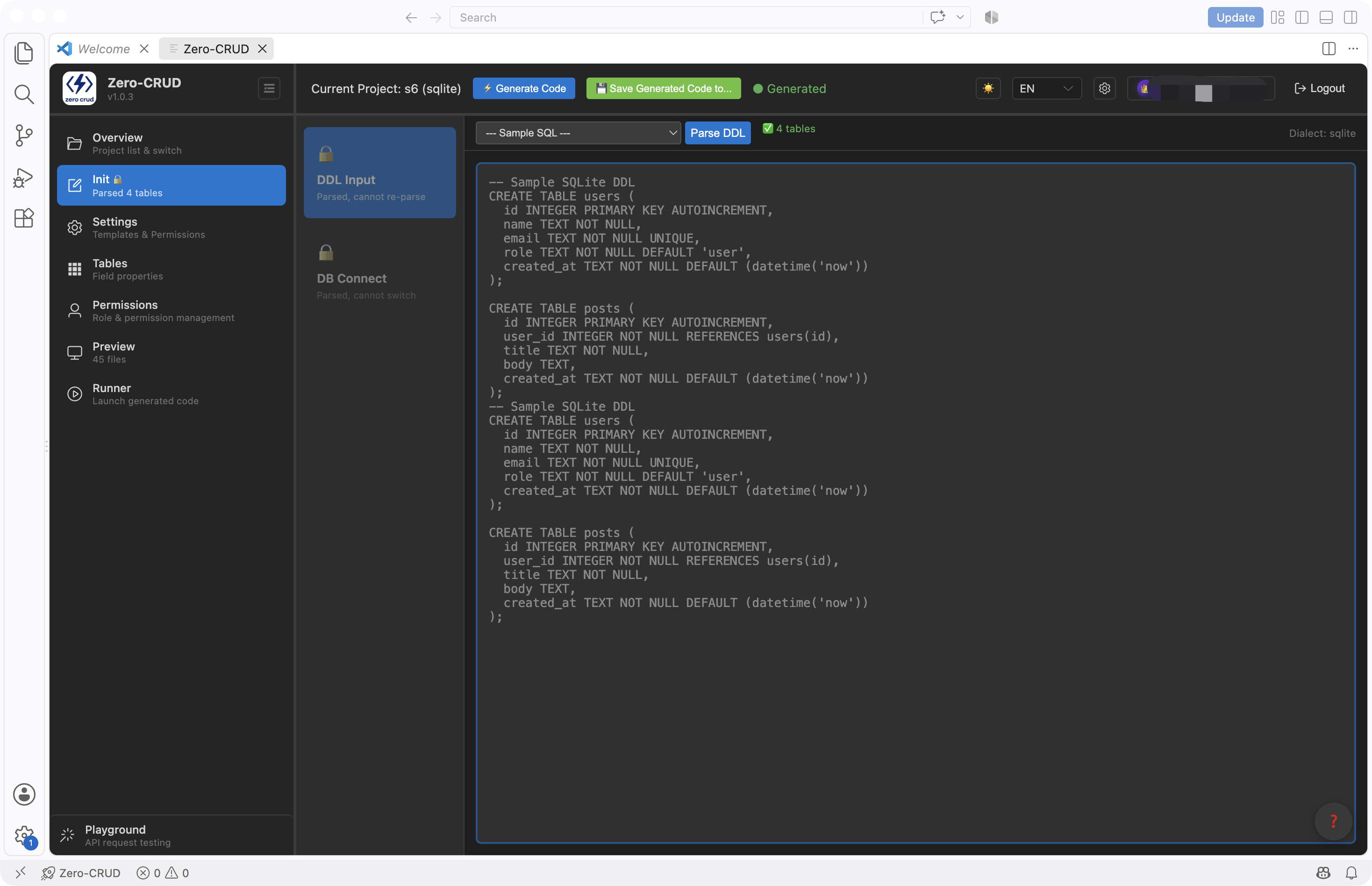Open remote window indicator in status bar
The width and height of the screenshot is (1372, 886).
tap(20, 873)
